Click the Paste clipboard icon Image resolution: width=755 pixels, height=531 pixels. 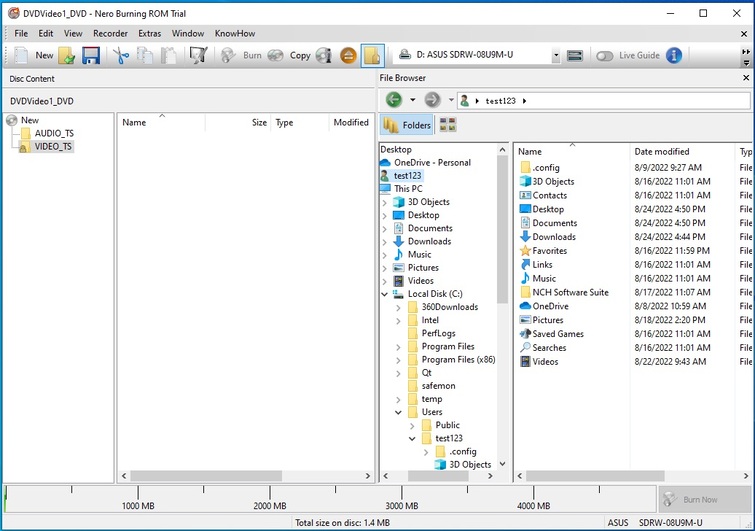168,55
